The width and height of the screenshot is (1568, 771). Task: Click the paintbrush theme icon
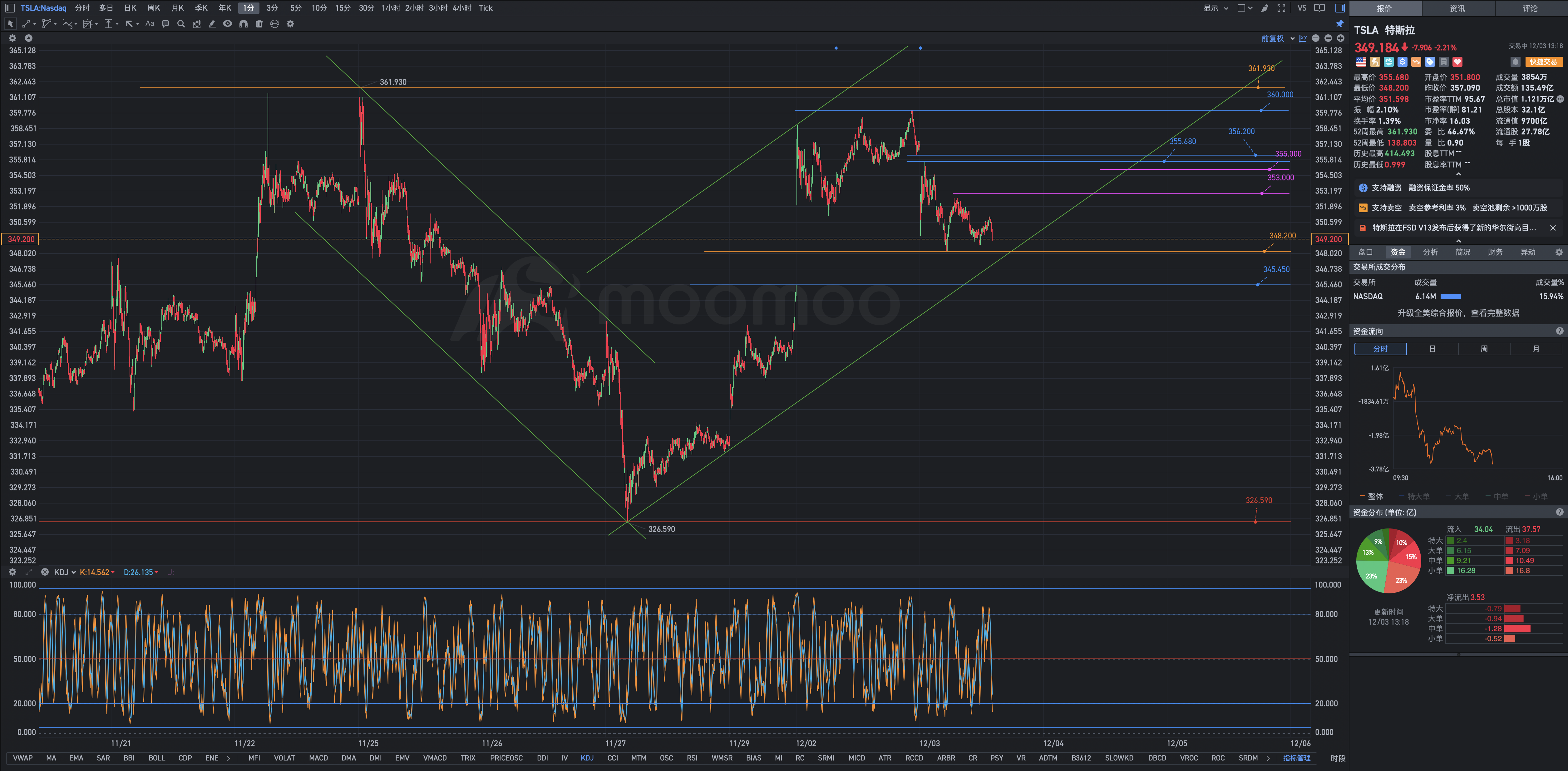(1265, 8)
